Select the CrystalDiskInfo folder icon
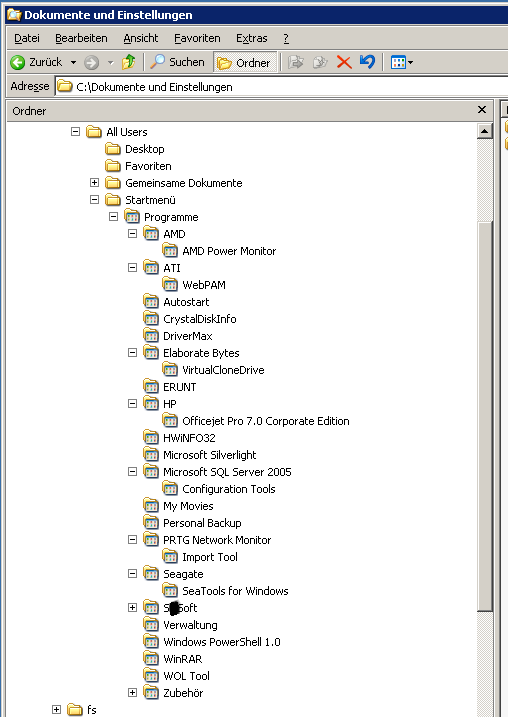 pos(151,318)
